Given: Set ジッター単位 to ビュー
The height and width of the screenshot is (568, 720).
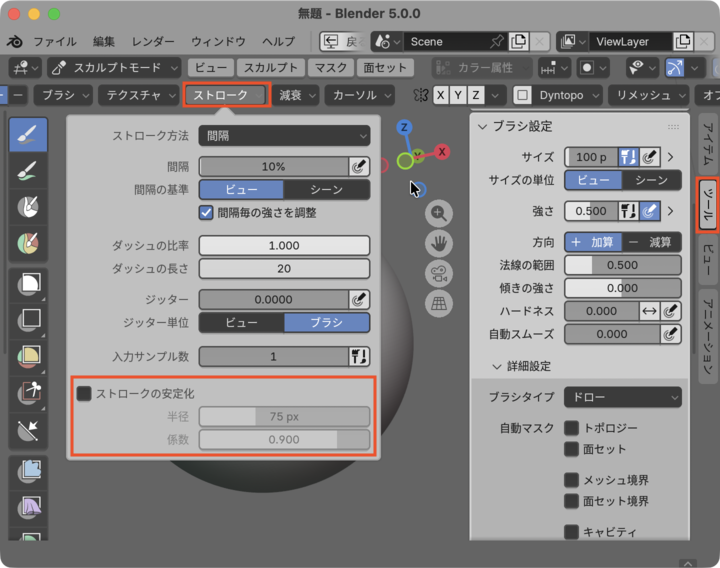Looking at the screenshot, I should (x=241, y=322).
